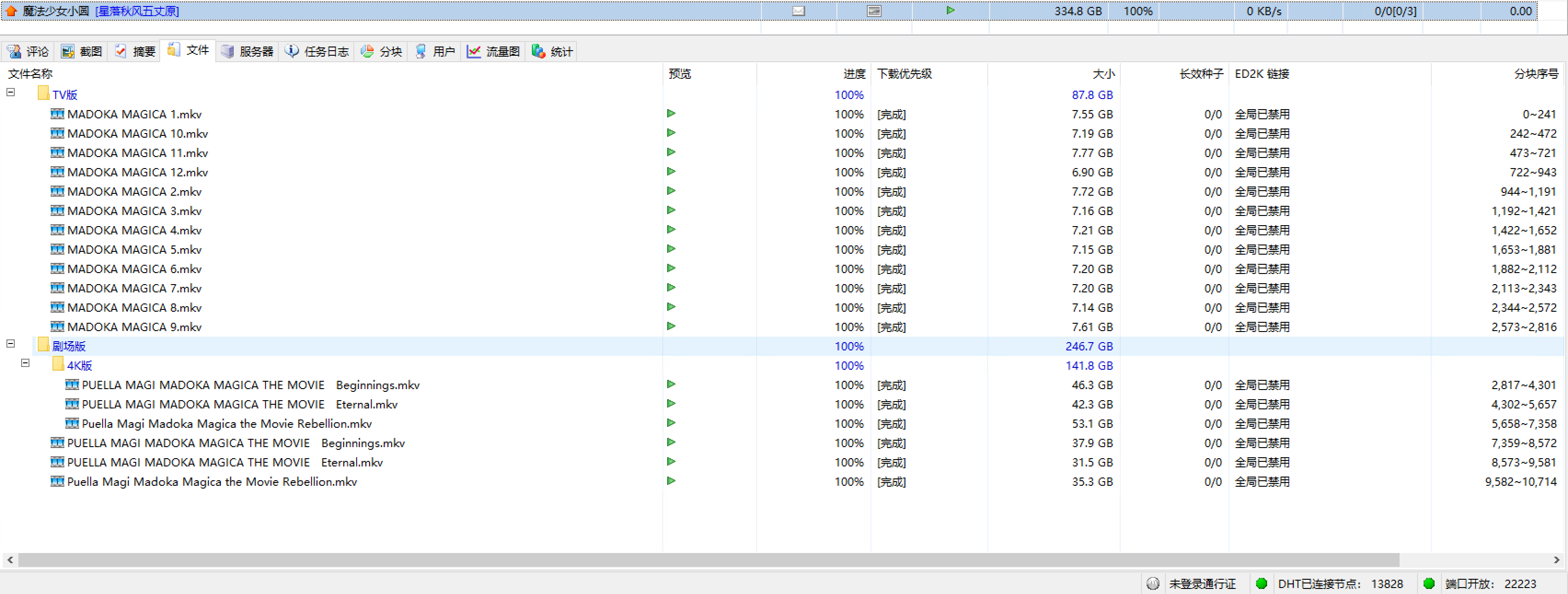Preview MADOKA MAGICA 4.mkv with play icon
This screenshot has width=1568, height=594.
click(671, 230)
